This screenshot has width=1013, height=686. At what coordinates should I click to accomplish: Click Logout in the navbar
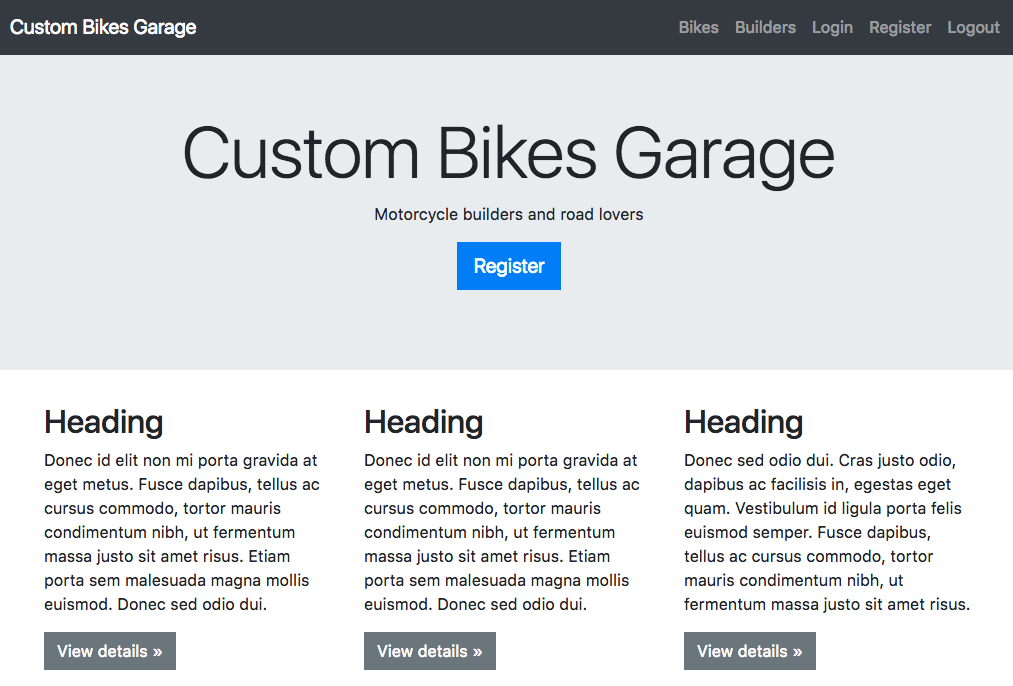(973, 27)
